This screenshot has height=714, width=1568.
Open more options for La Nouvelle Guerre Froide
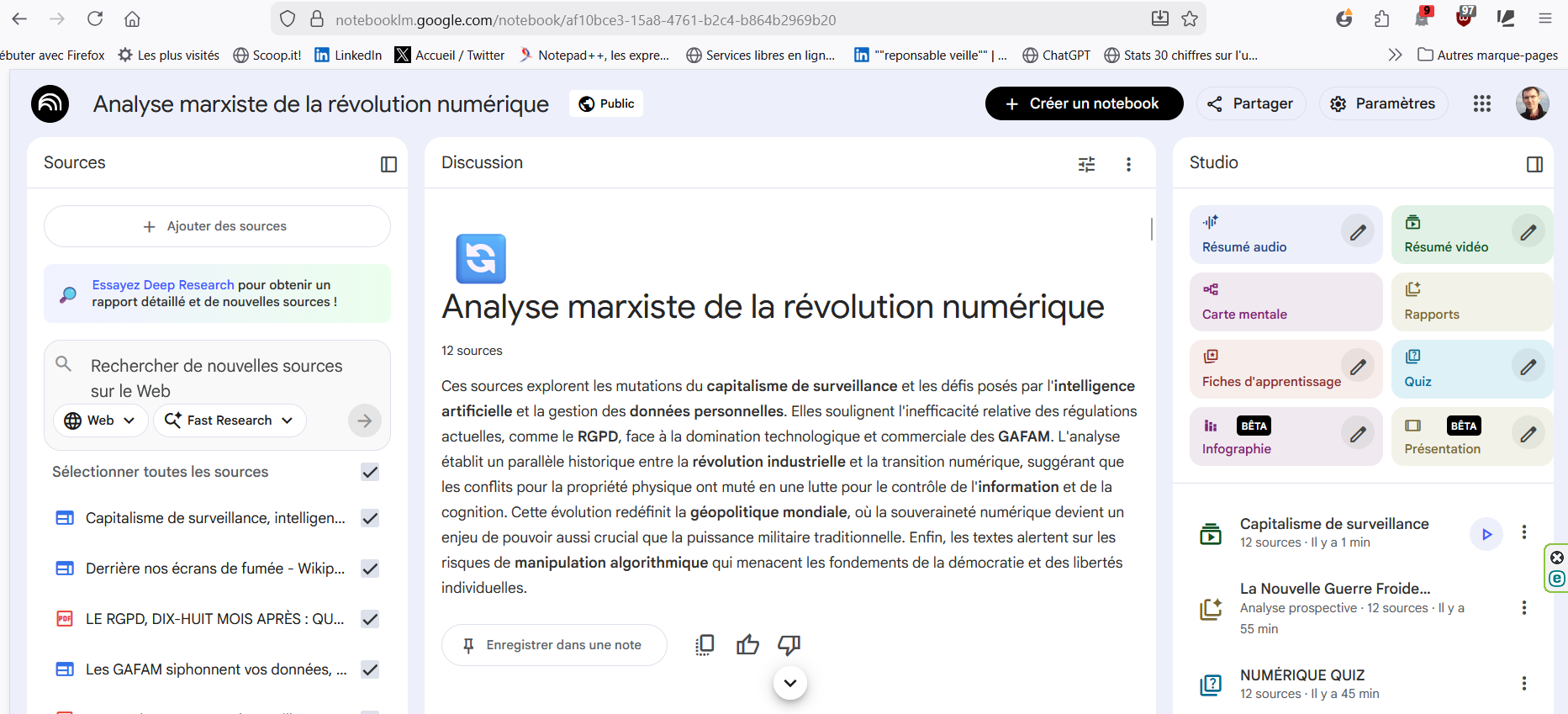(1523, 607)
